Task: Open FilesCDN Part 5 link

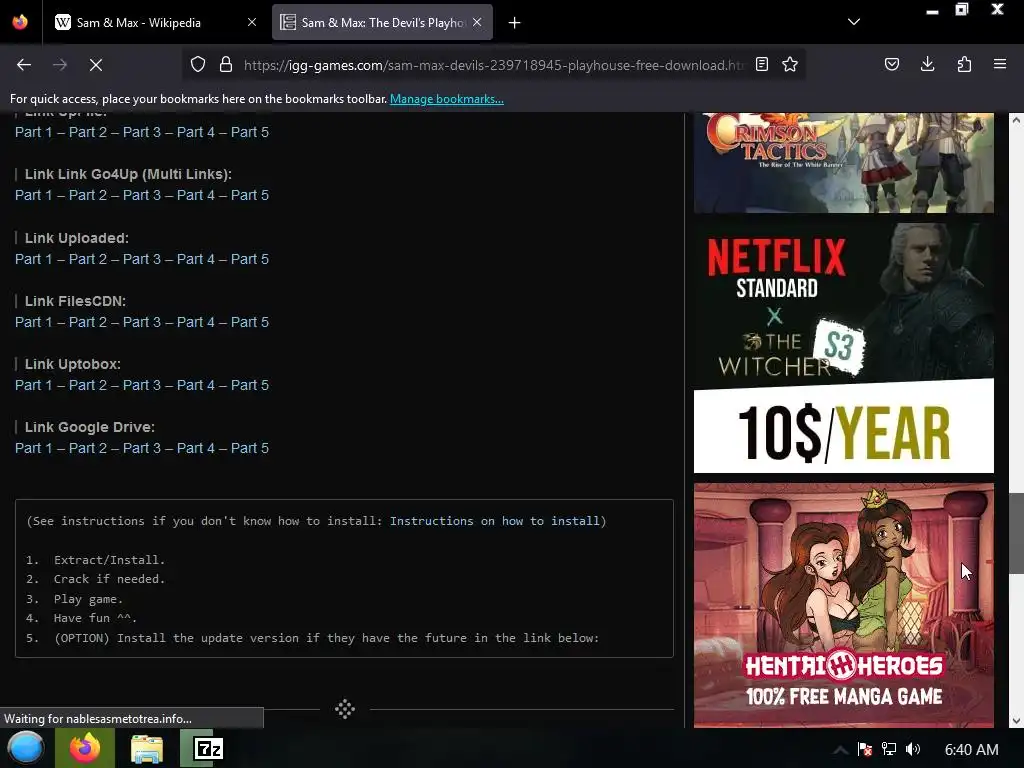Action: [249, 322]
